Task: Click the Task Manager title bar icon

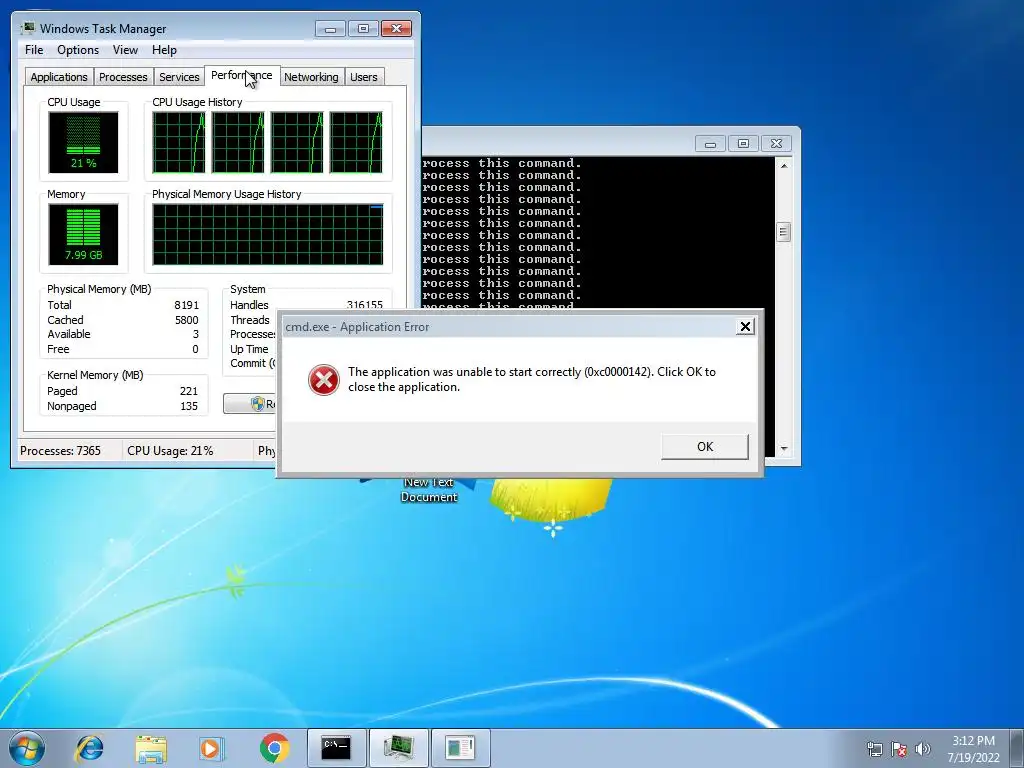Action: 28,29
